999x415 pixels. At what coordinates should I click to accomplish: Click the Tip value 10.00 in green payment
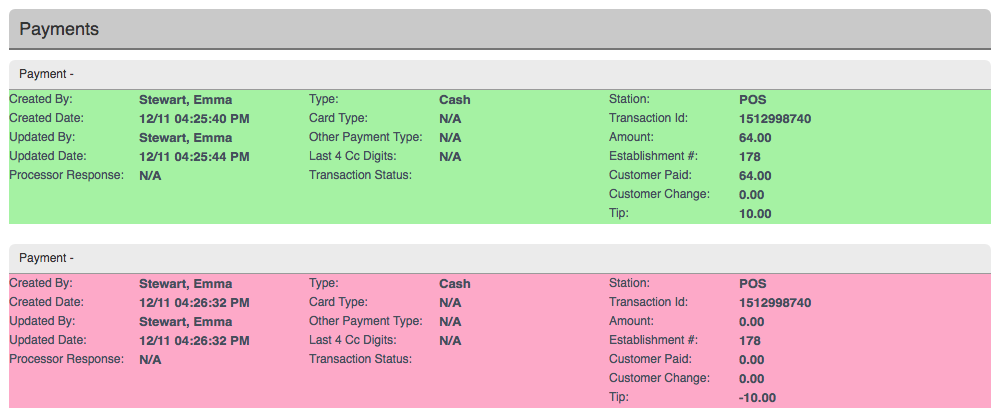(x=755, y=214)
